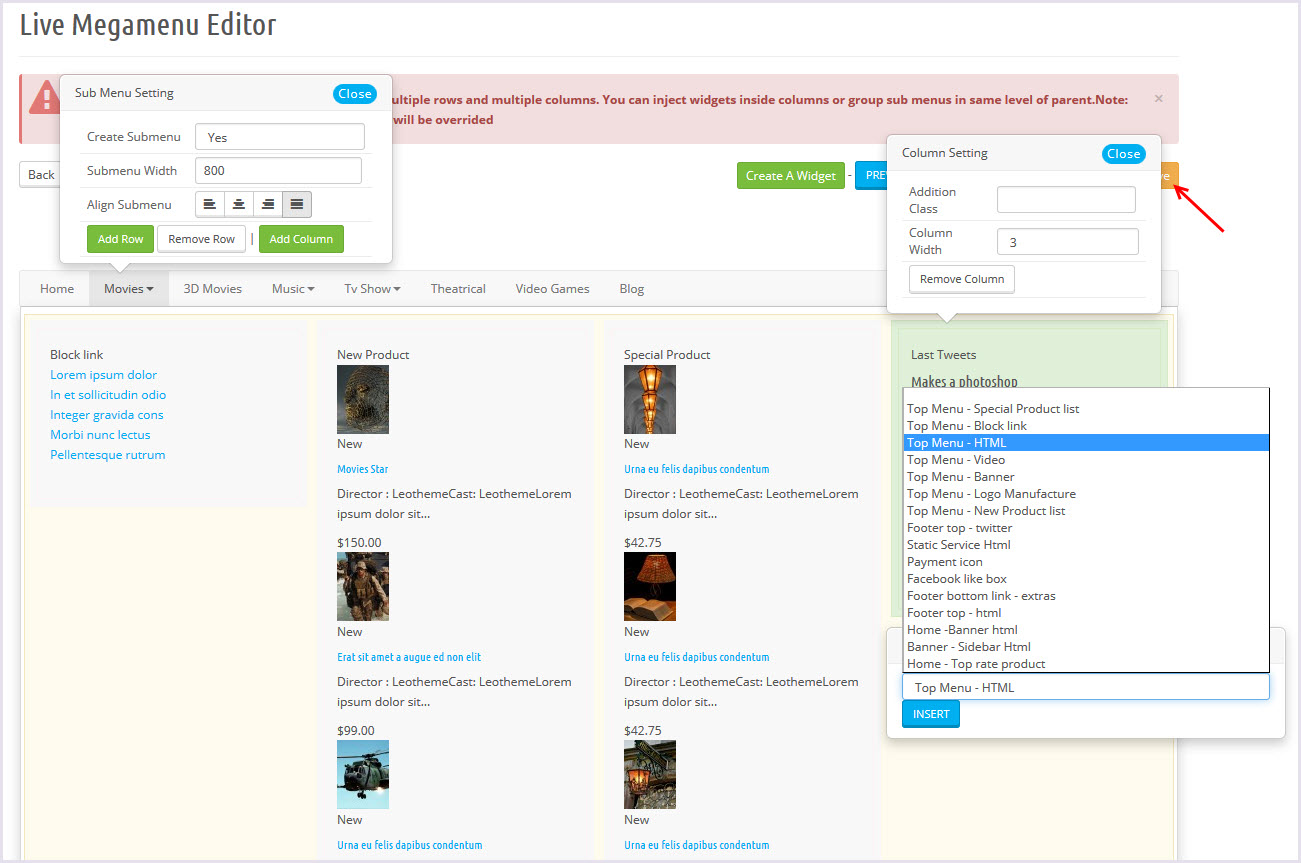The width and height of the screenshot is (1301, 863).
Task: Expand the Movies menu dropdown
Action: (x=129, y=289)
